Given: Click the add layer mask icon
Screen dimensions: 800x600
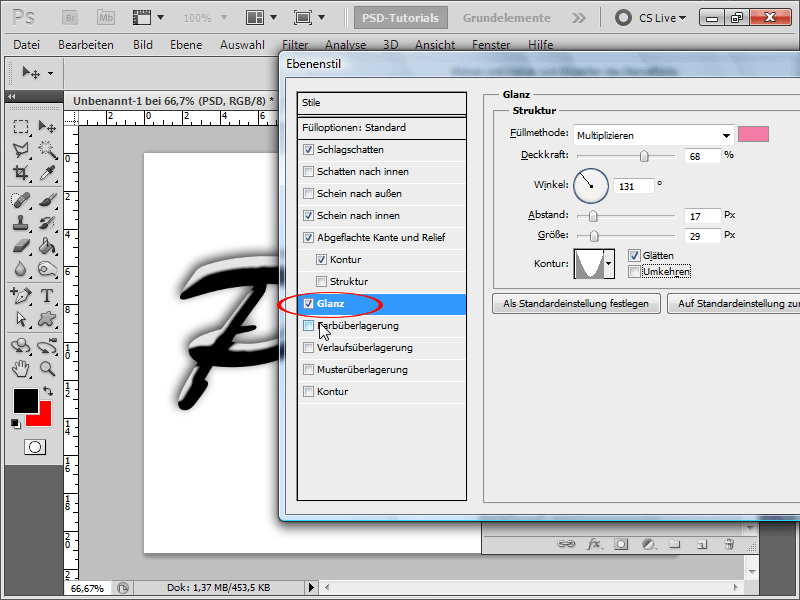Looking at the screenshot, I should [621, 544].
